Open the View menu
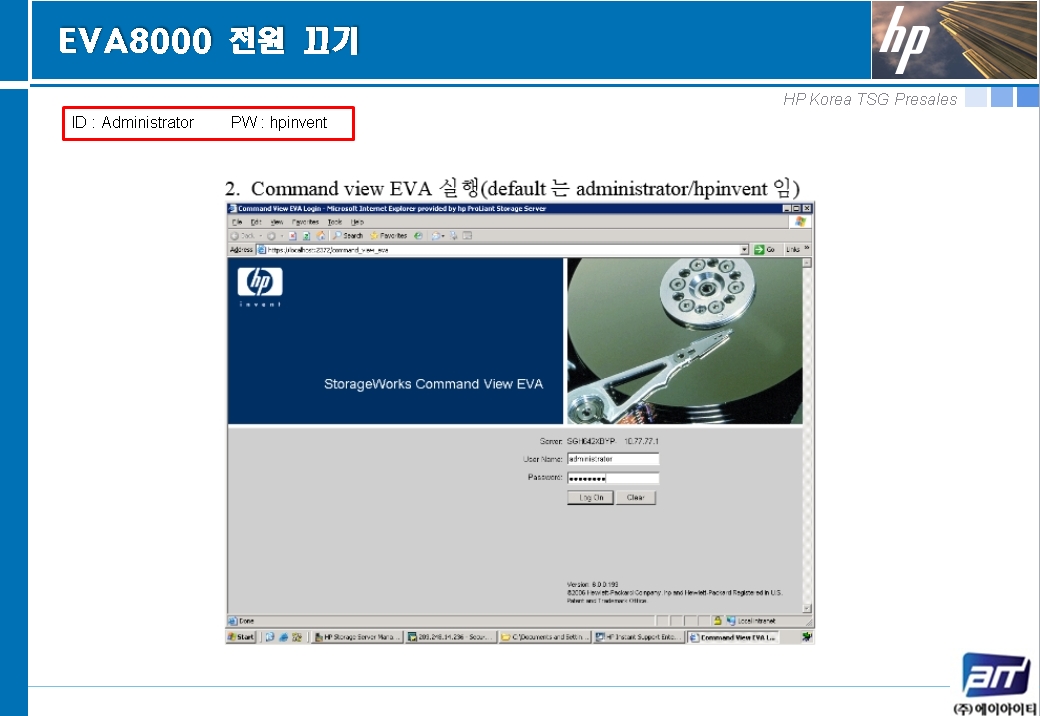This screenshot has height=716, width=1040. tap(277, 222)
